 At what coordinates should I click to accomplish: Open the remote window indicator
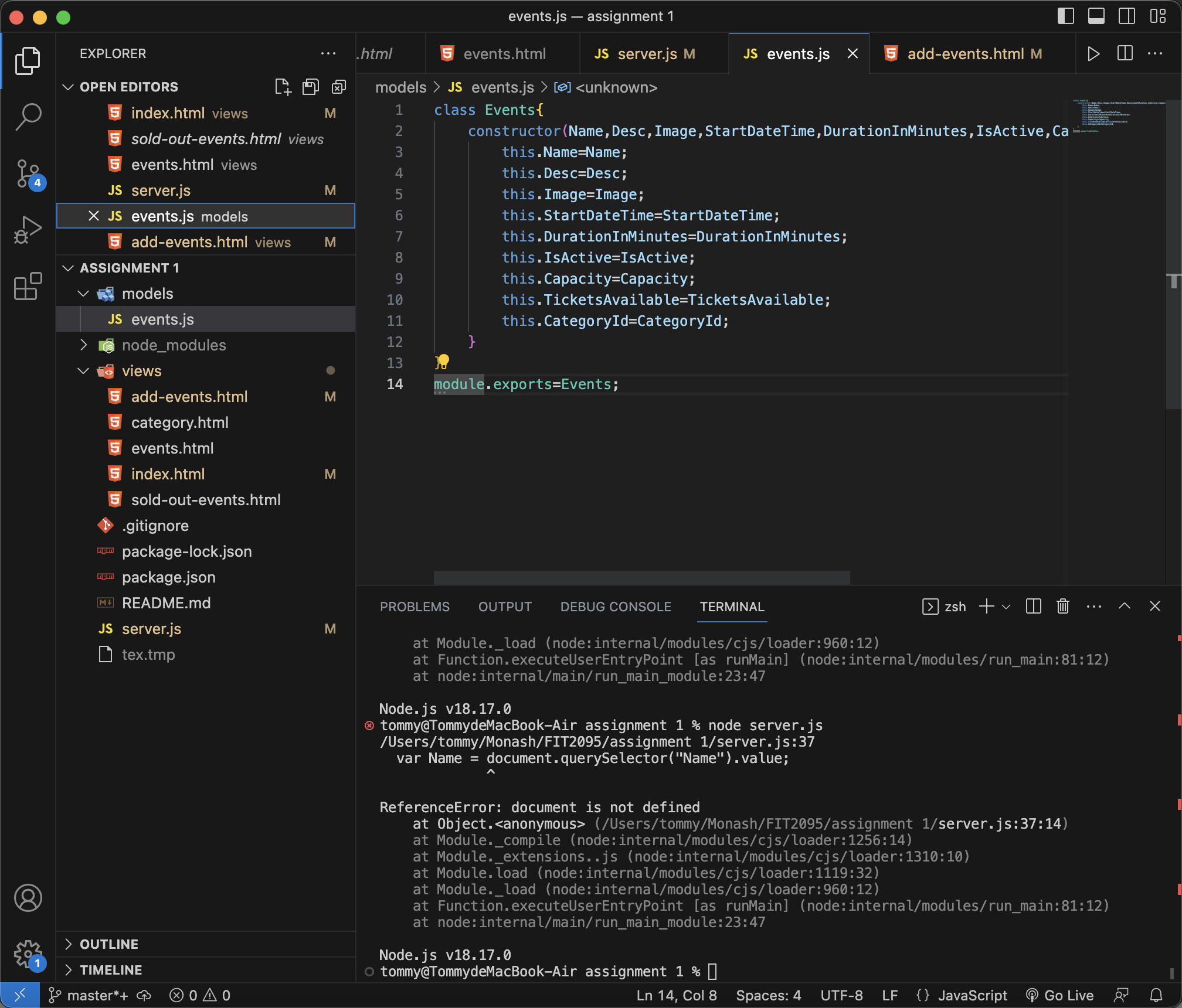point(20,995)
